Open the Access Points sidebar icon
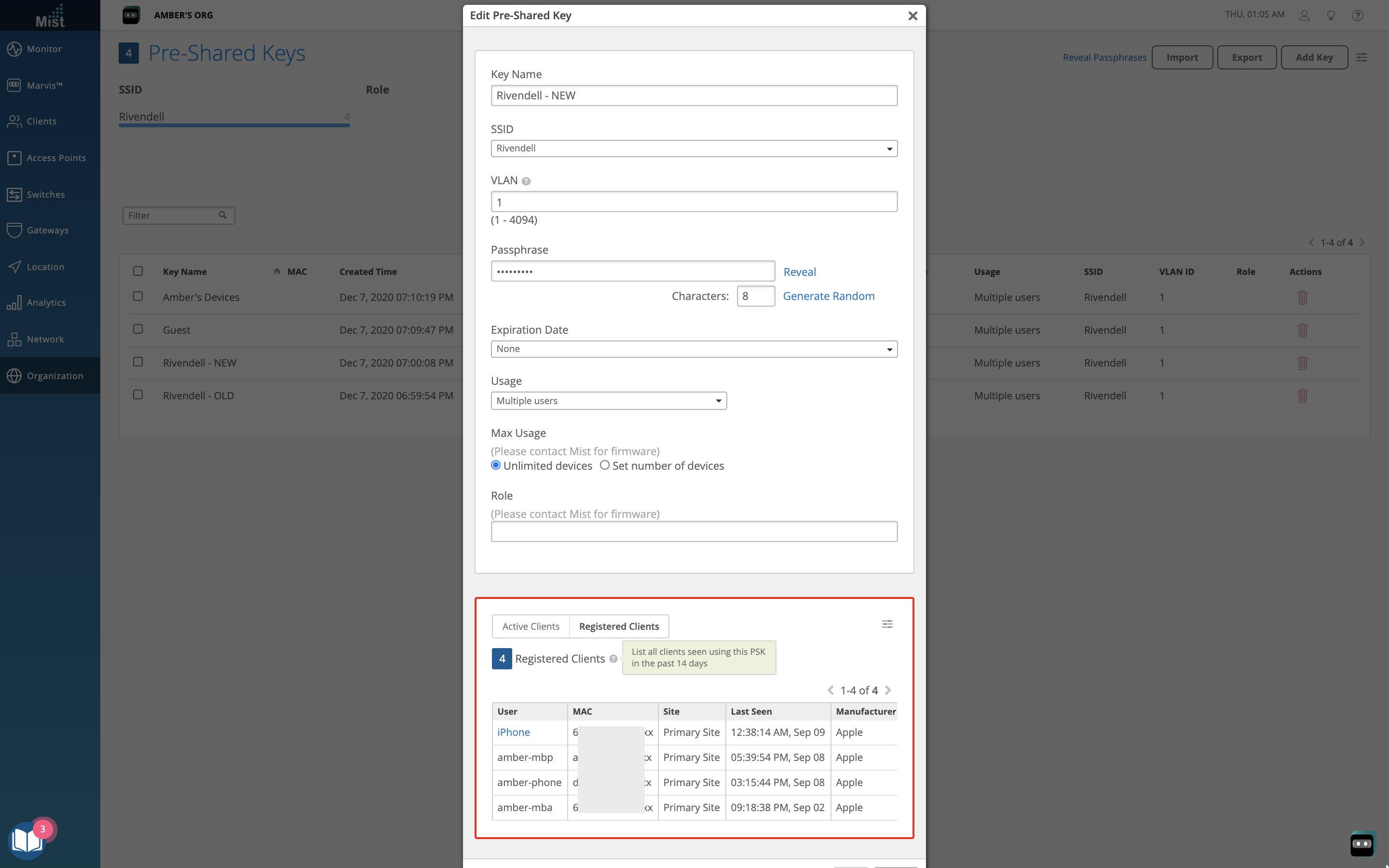 pos(14,158)
